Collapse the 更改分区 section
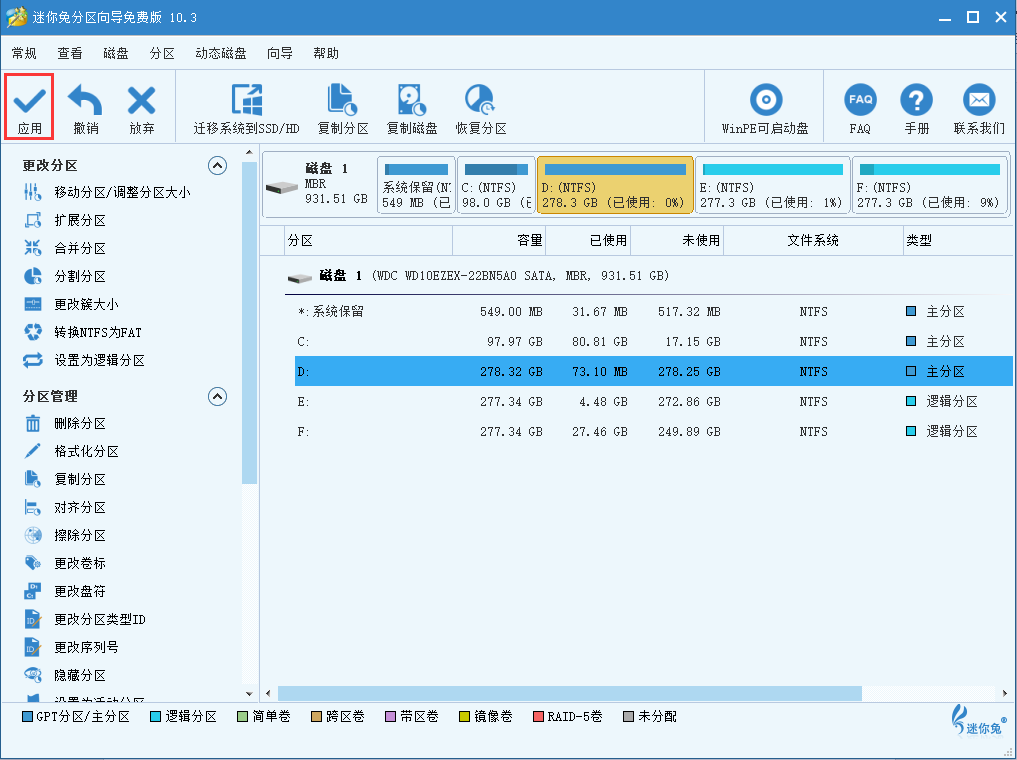This screenshot has height=760, width=1017. click(x=217, y=166)
